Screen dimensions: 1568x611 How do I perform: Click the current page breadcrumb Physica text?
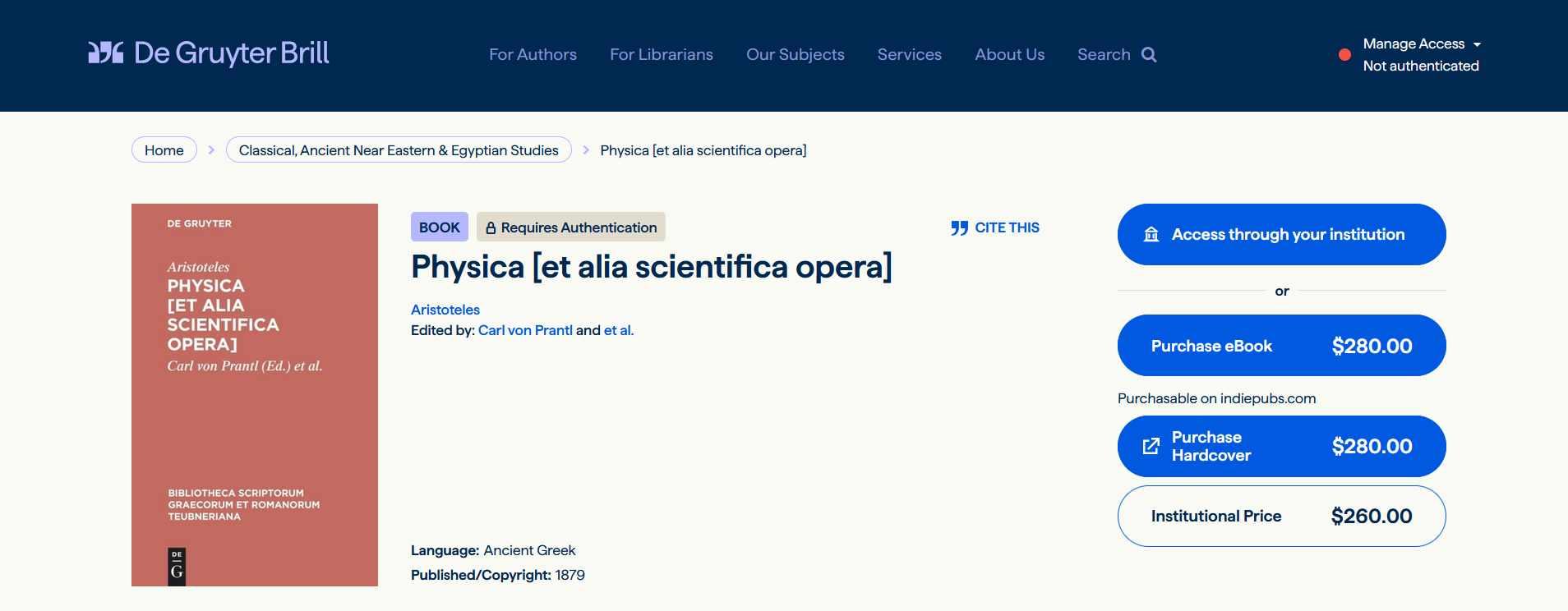[x=703, y=150]
